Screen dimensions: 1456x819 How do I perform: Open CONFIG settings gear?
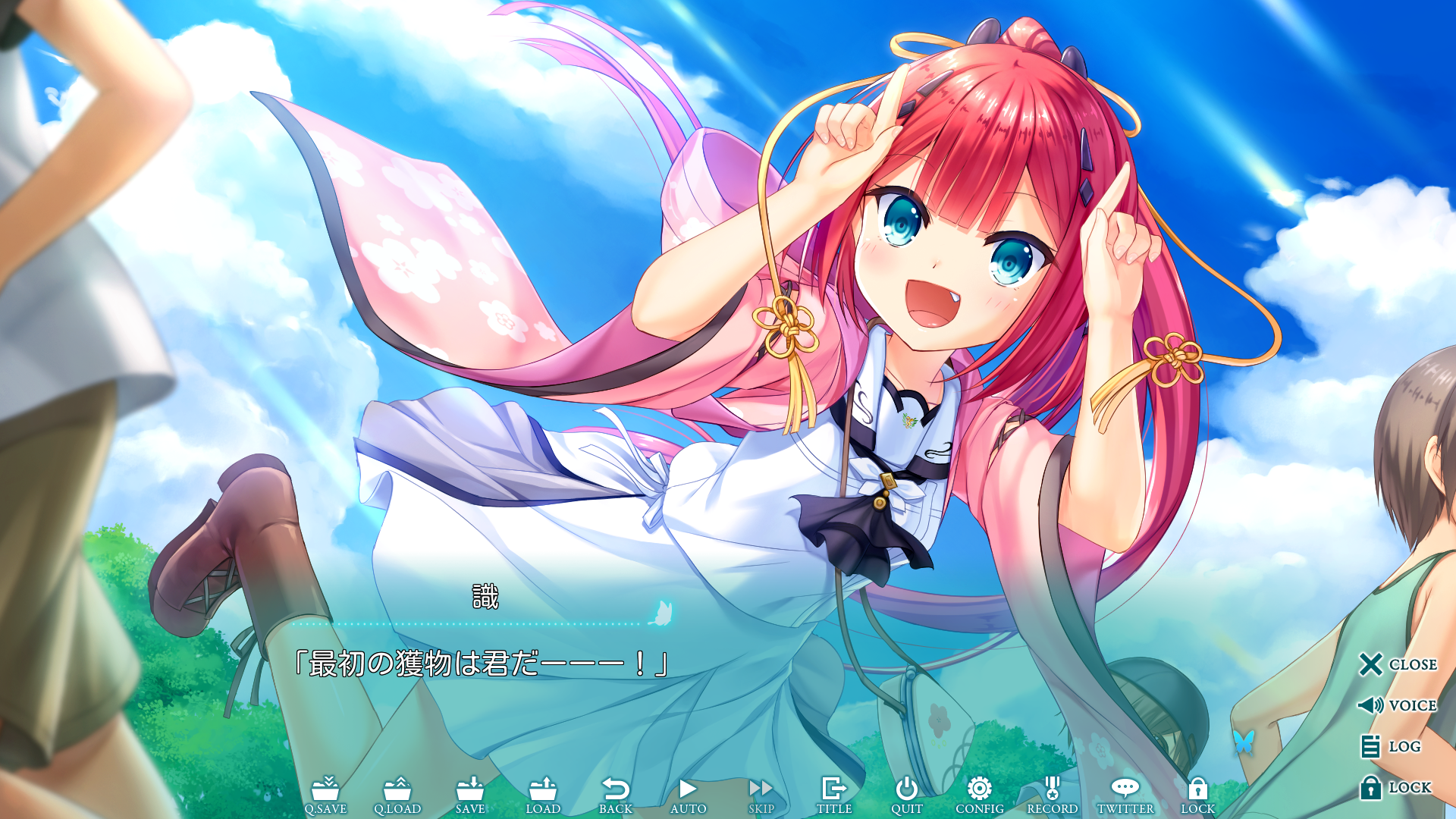980,795
